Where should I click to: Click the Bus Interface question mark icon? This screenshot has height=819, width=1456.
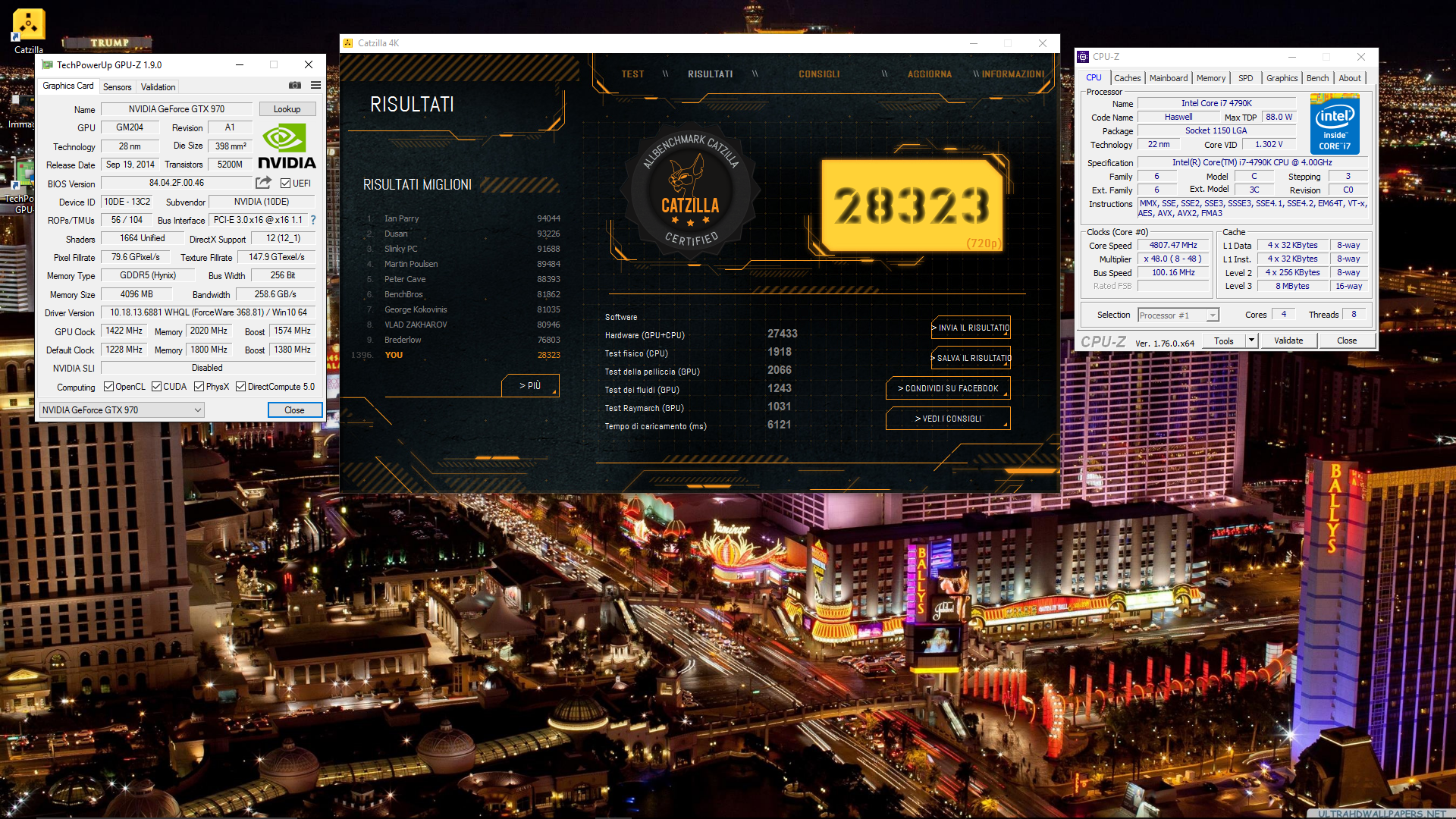(312, 220)
